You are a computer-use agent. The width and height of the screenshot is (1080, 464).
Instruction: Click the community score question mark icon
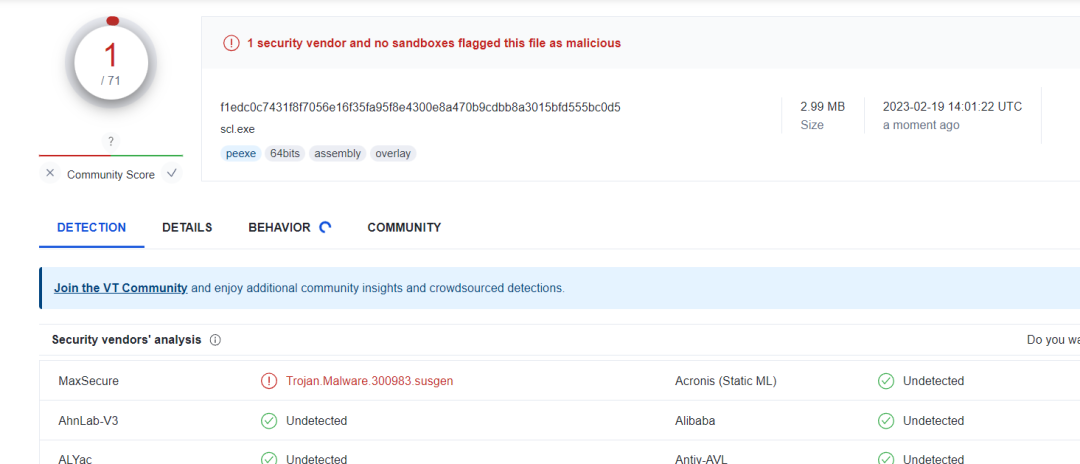[x=111, y=142]
